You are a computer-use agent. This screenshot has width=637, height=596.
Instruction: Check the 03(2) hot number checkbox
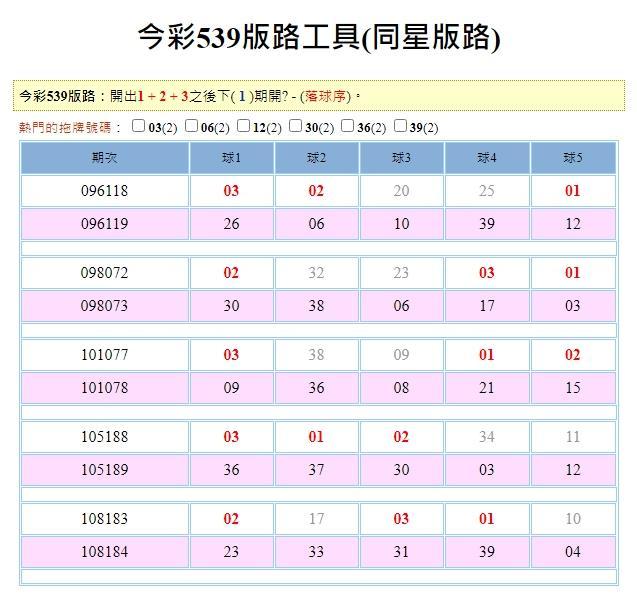click(139, 126)
